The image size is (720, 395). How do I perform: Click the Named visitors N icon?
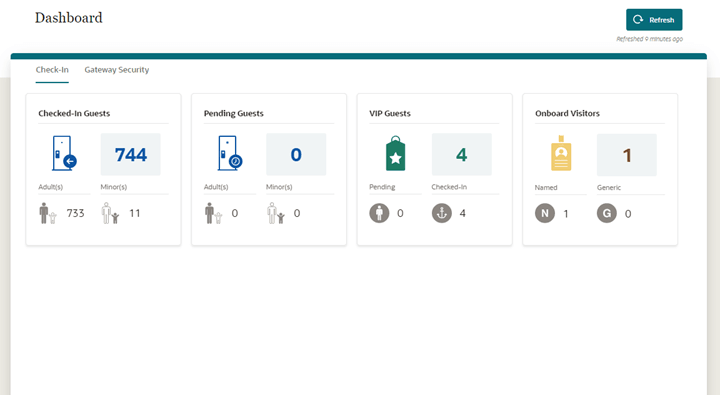(x=545, y=214)
